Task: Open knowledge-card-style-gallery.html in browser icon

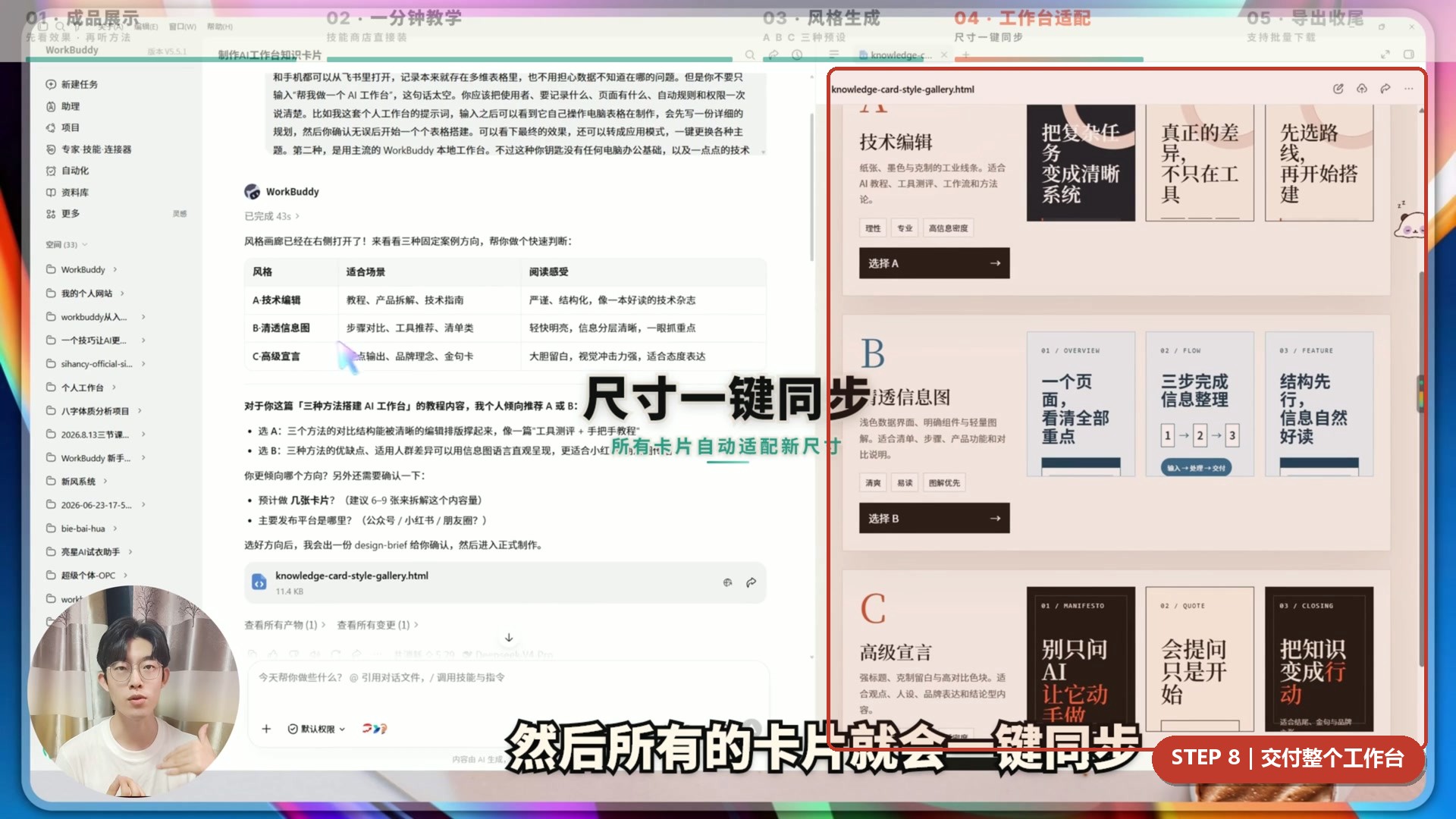Action: (727, 582)
